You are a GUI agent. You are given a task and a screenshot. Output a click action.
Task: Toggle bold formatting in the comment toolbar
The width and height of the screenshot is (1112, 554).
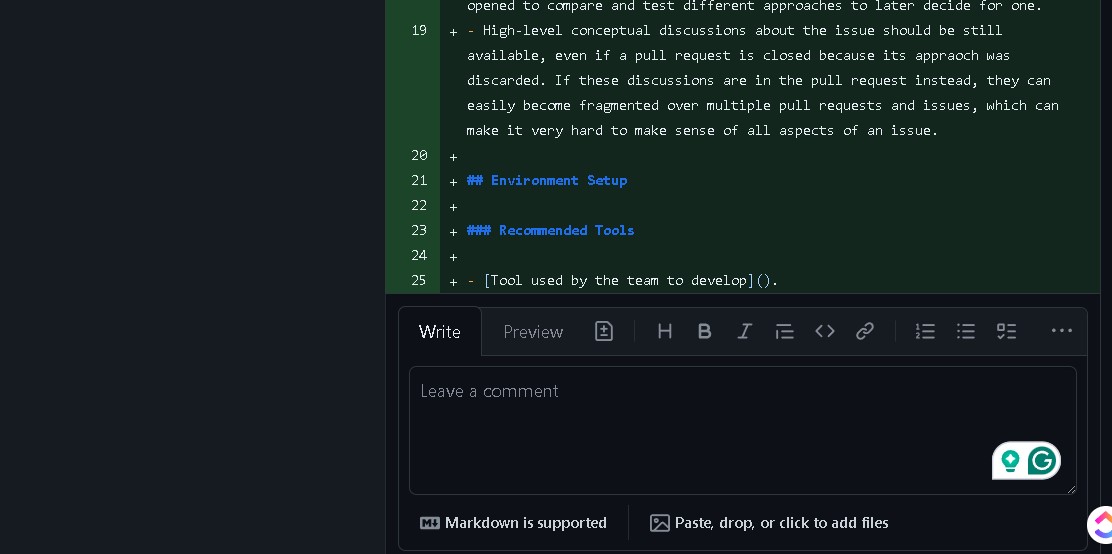(704, 331)
